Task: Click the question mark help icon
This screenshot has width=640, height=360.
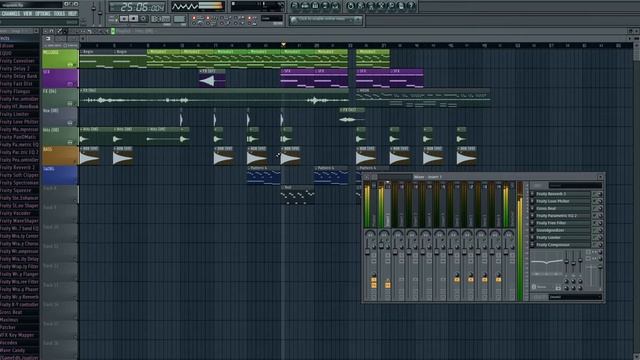Action: click(411, 6)
